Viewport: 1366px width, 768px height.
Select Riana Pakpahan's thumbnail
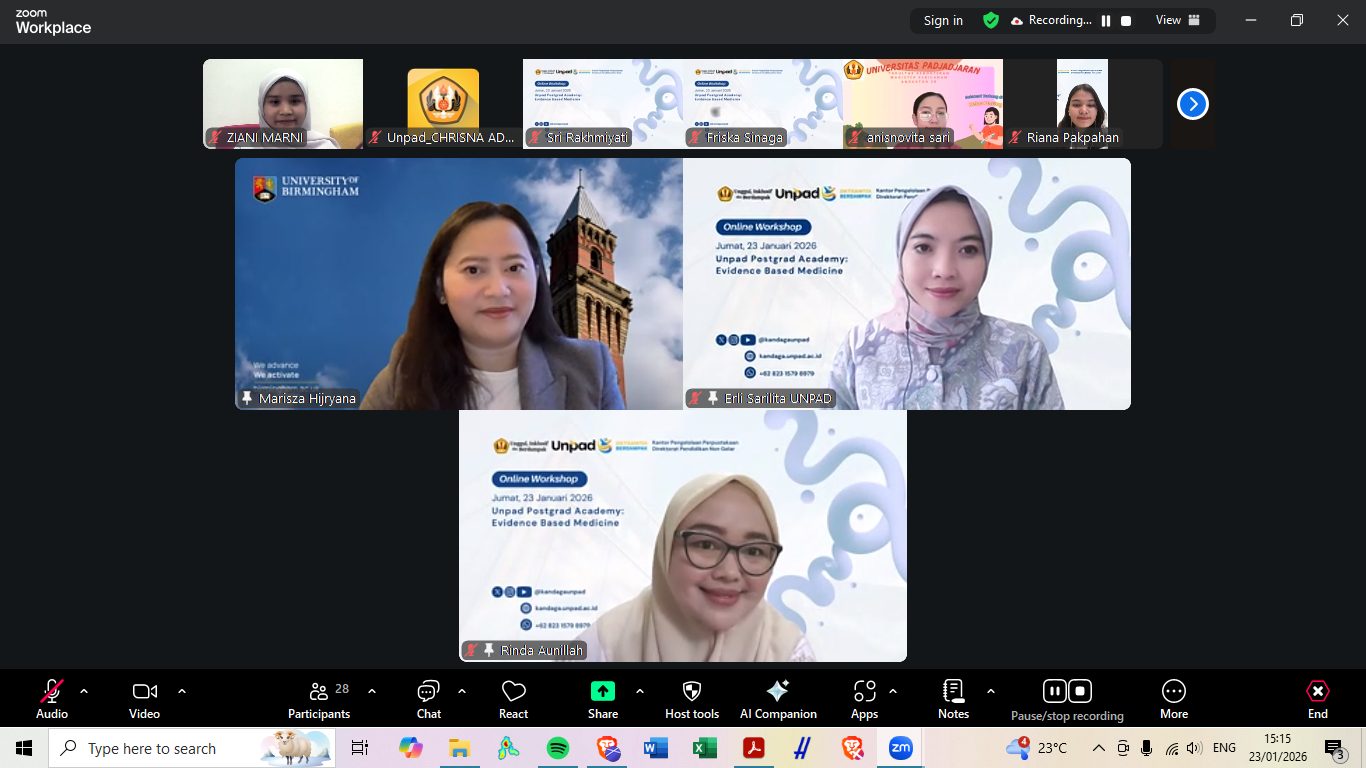pos(1083,104)
